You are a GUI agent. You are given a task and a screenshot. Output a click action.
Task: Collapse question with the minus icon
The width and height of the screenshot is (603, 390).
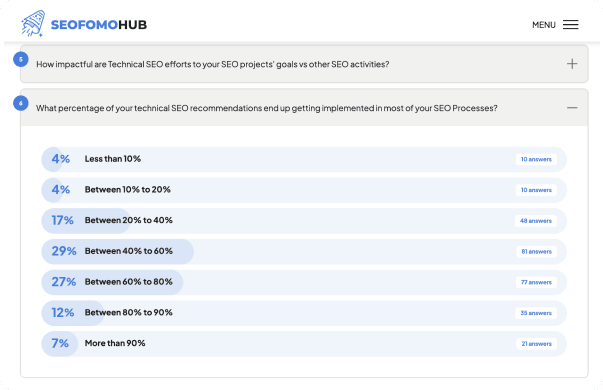tap(572, 108)
